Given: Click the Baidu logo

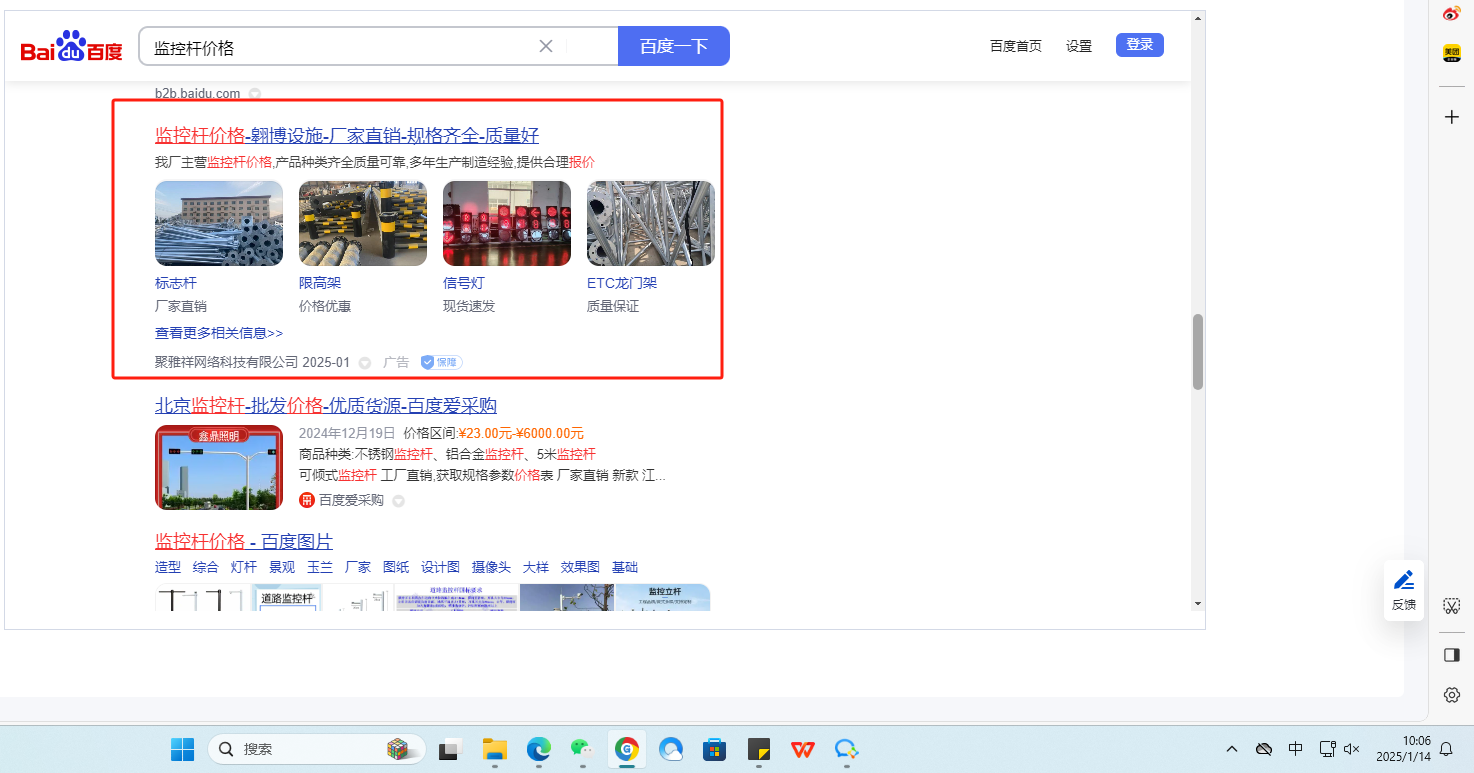Looking at the screenshot, I should point(71,47).
